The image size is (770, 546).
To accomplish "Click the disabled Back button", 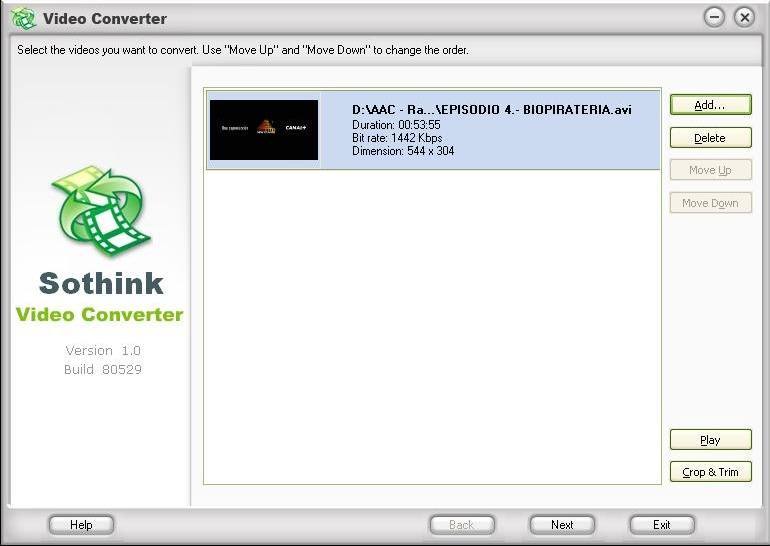I will (x=462, y=525).
